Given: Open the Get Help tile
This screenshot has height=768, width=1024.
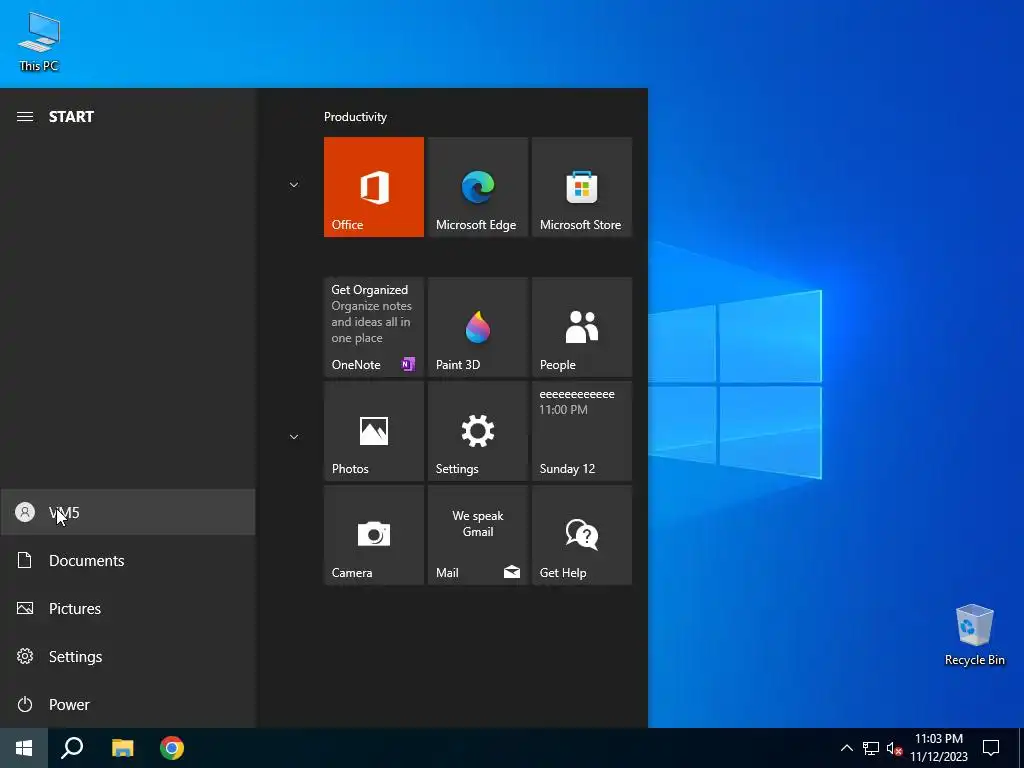Looking at the screenshot, I should 582,535.
